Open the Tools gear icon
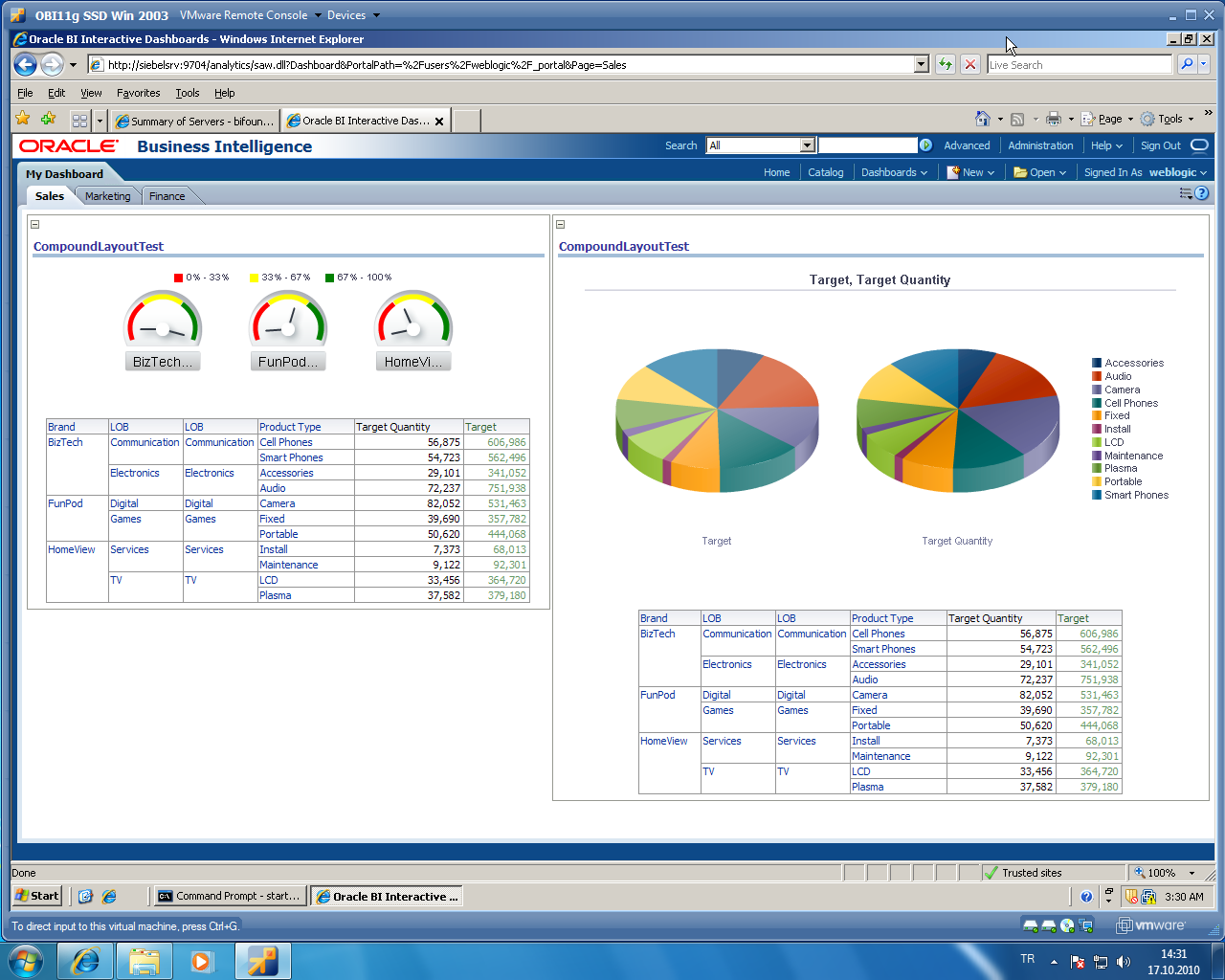1225x980 pixels. pos(1147,118)
